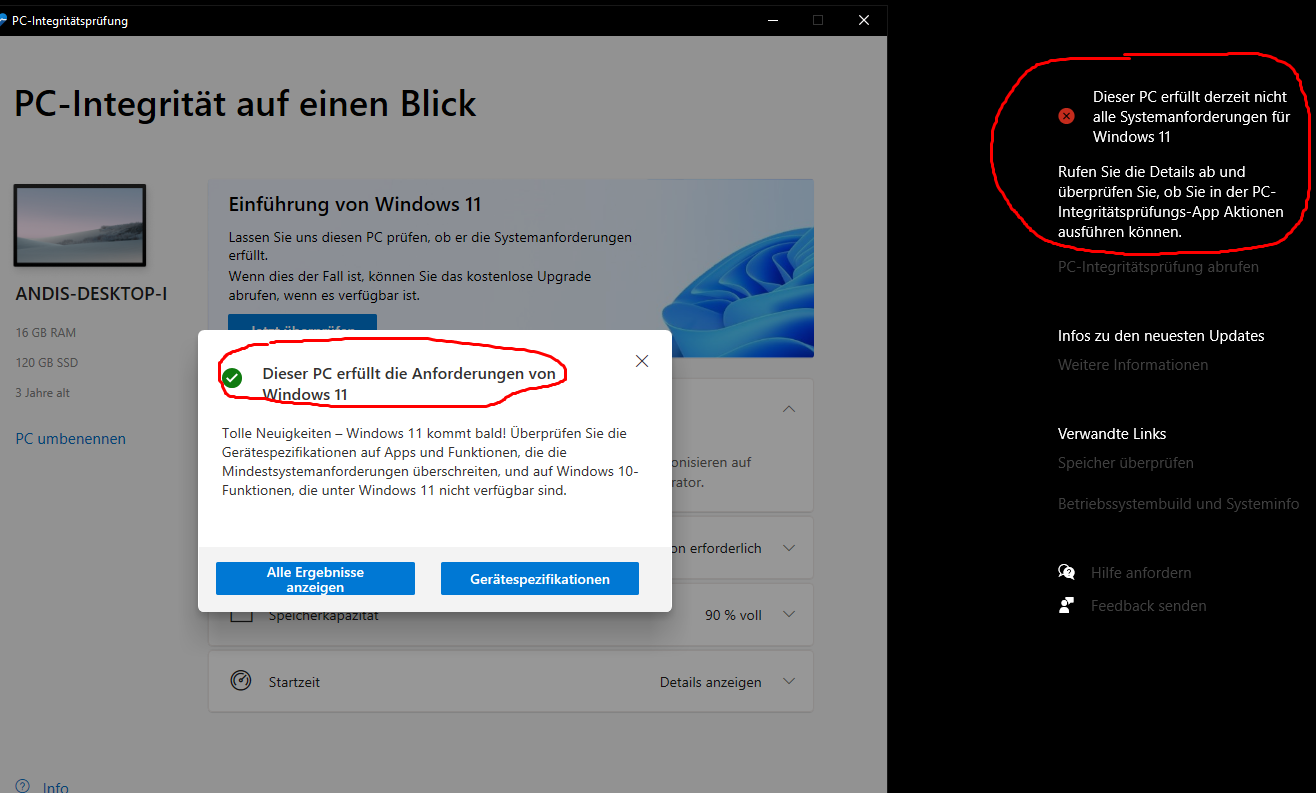Collapse the upper section using the up chevron
This screenshot has height=793, width=1316.
pos(789,409)
